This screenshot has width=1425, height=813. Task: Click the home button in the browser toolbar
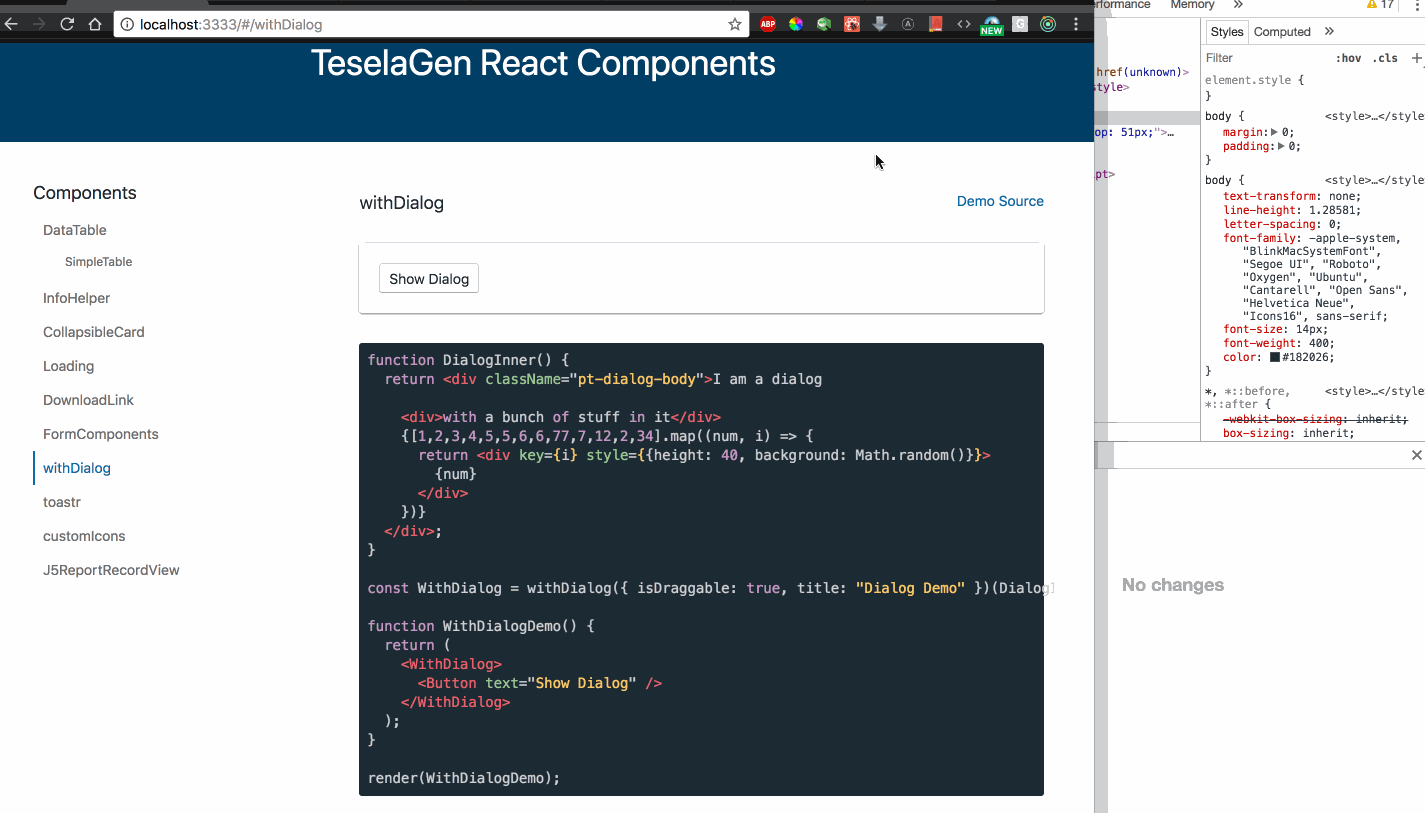pos(95,23)
